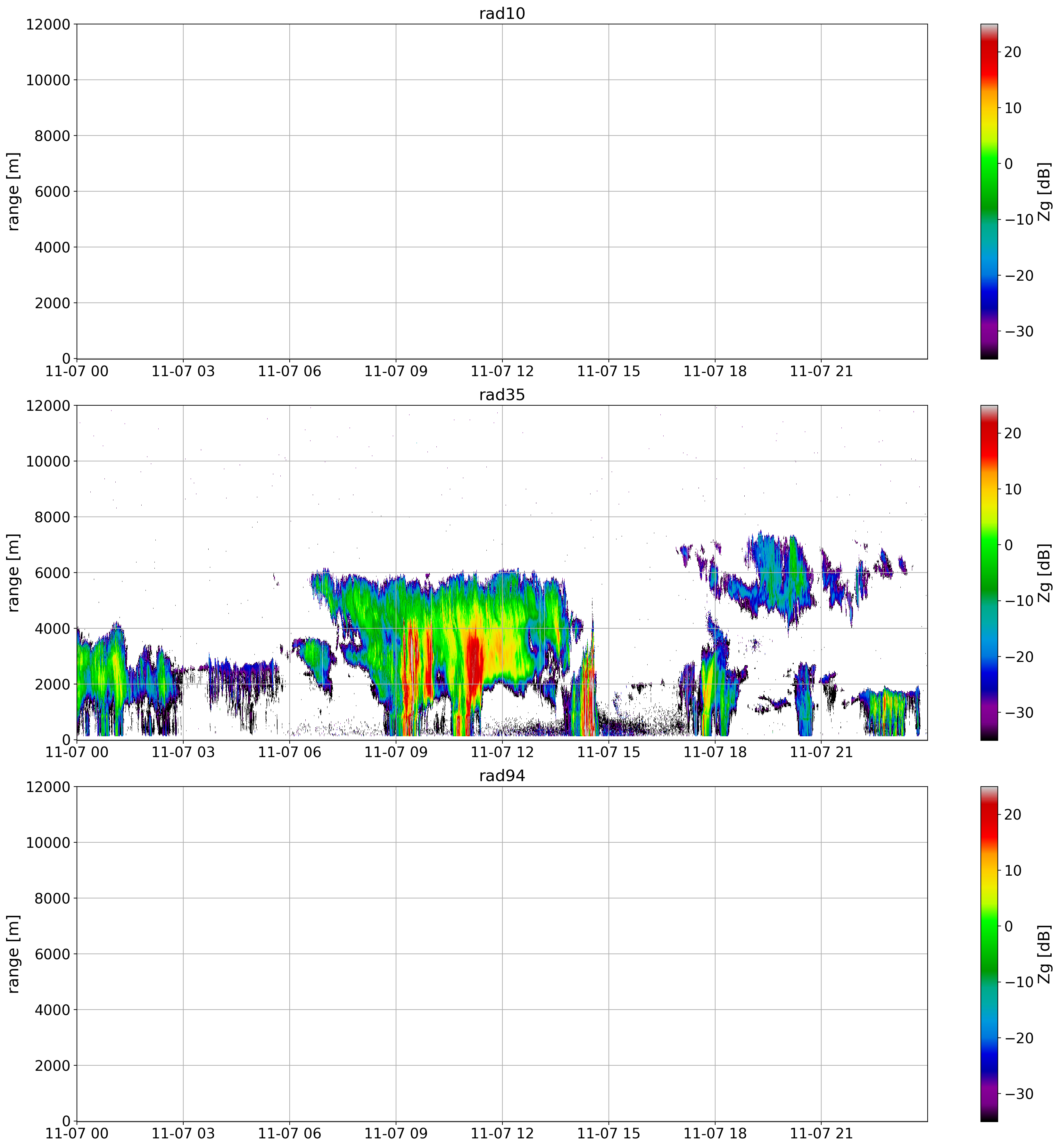Click the rad10 colorbar near -20 blue

[989, 276]
